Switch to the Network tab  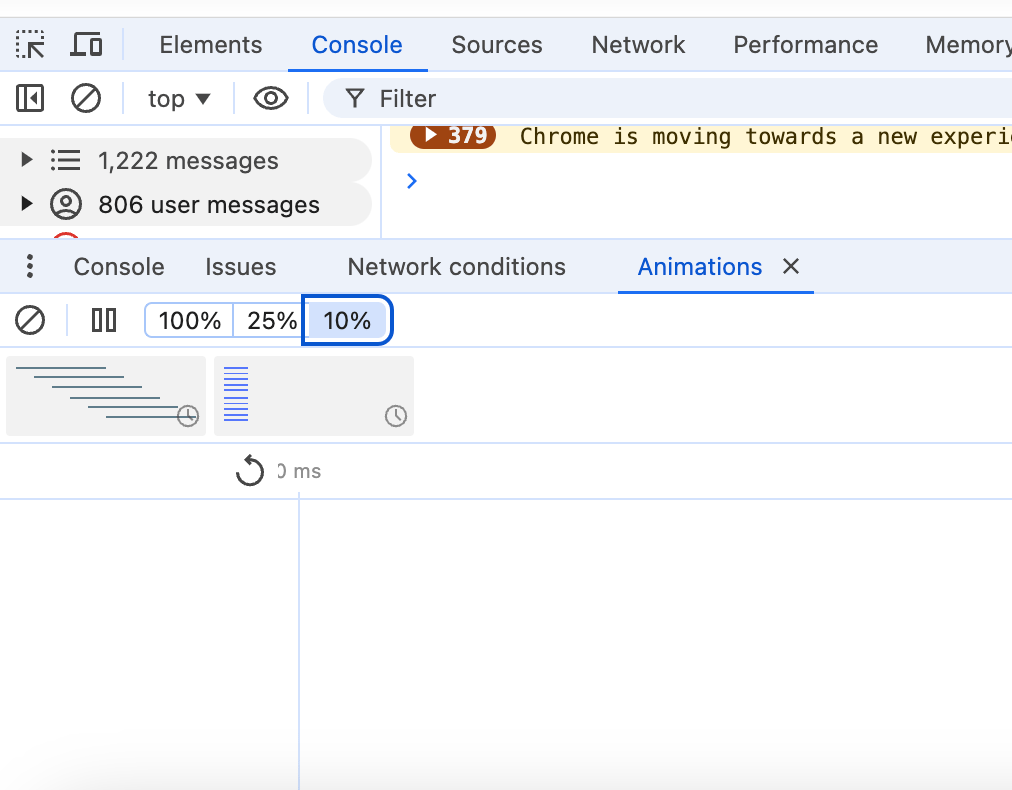click(638, 45)
